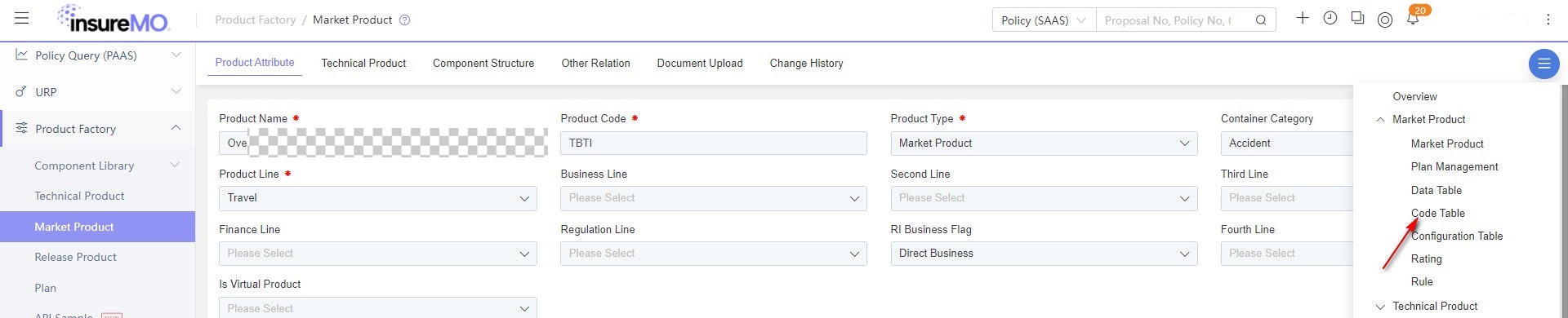Expand the URP menu chevron
1568x318 pixels.
[x=176, y=91]
